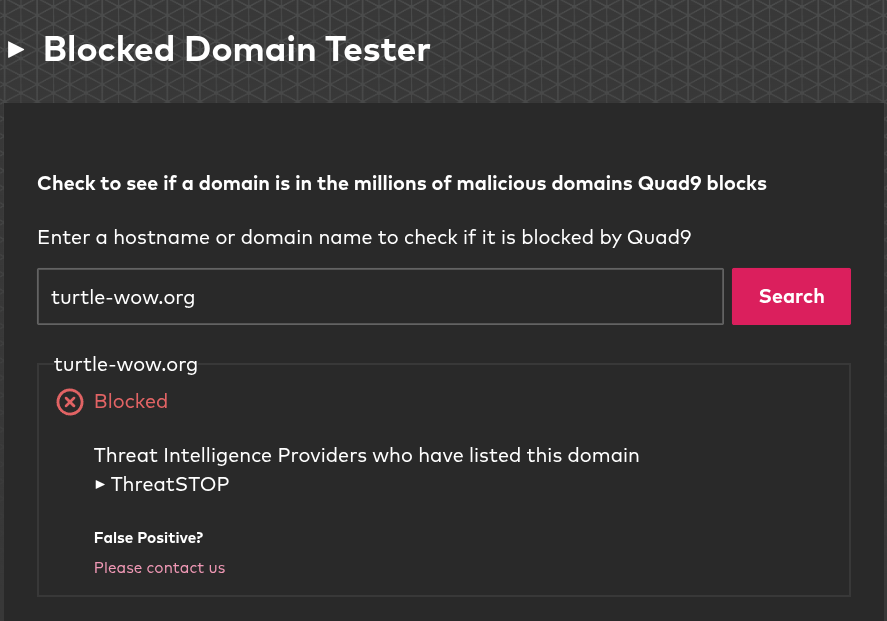Expand the ThreatSTOP disclosure triangle
Image resolution: width=887 pixels, height=621 pixels.
coord(100,484)
